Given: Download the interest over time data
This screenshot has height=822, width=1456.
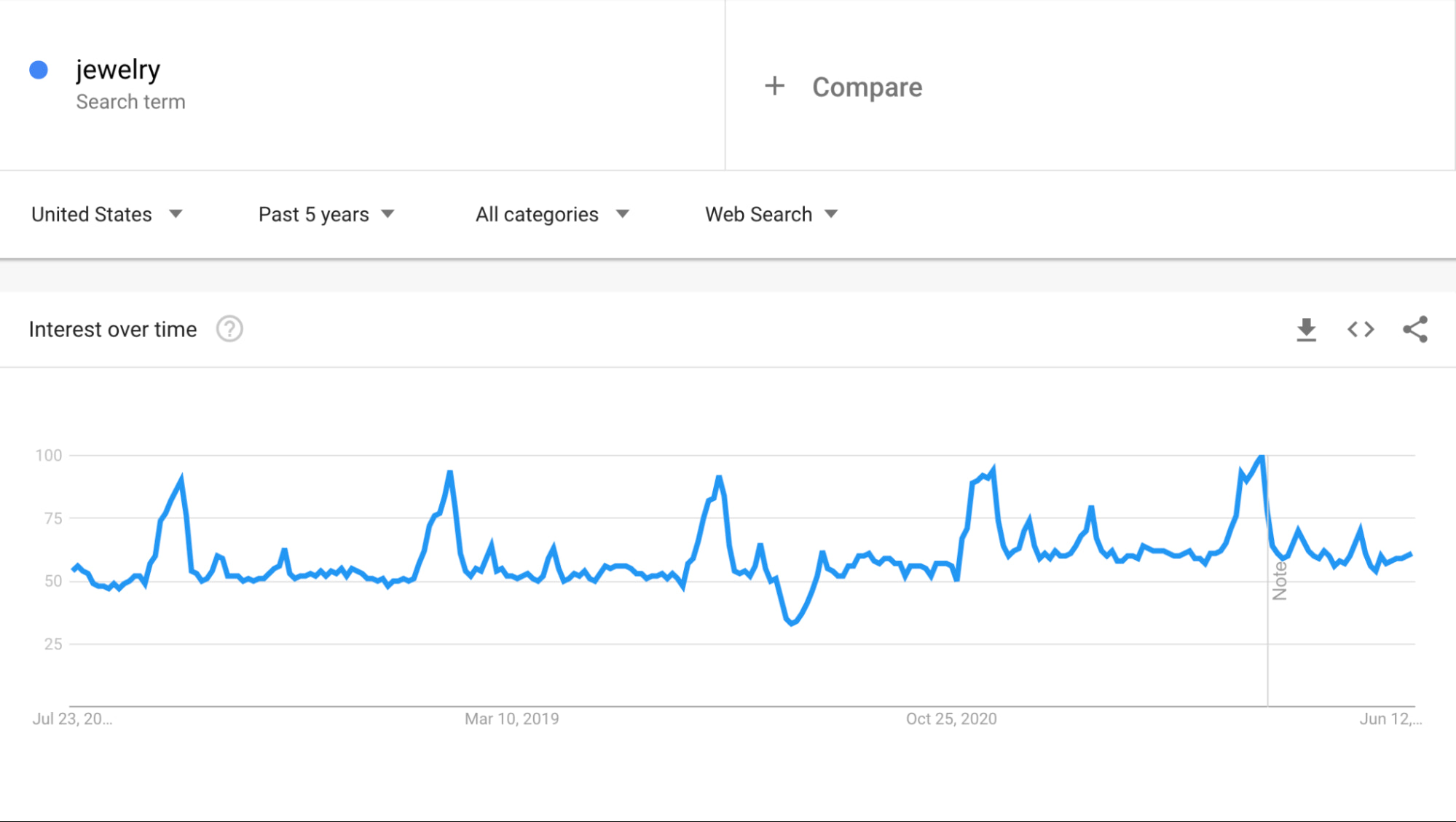Looking at the screenshot, I should click(1306, 330).
